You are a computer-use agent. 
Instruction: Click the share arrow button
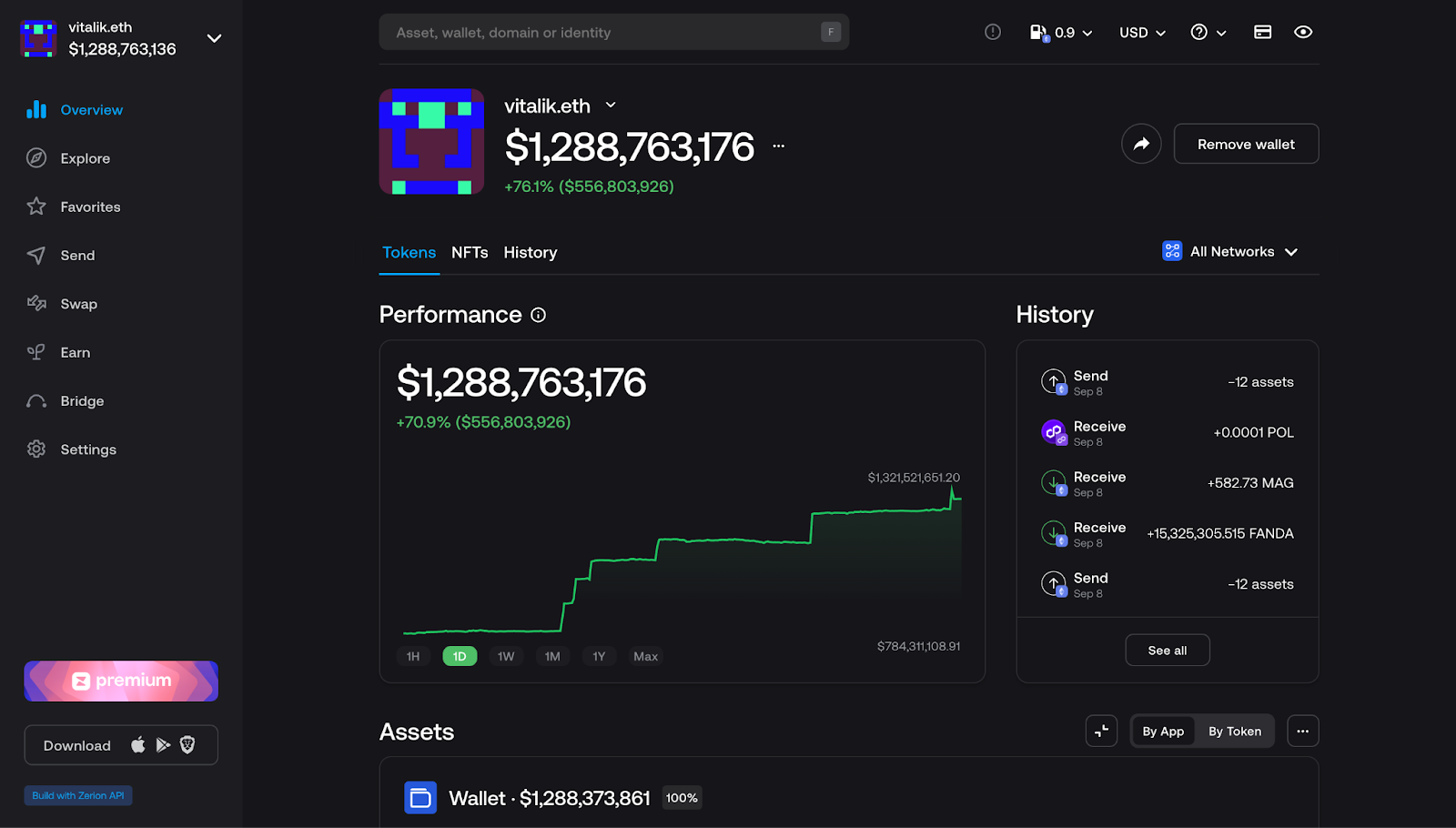tap(1141, 144)
